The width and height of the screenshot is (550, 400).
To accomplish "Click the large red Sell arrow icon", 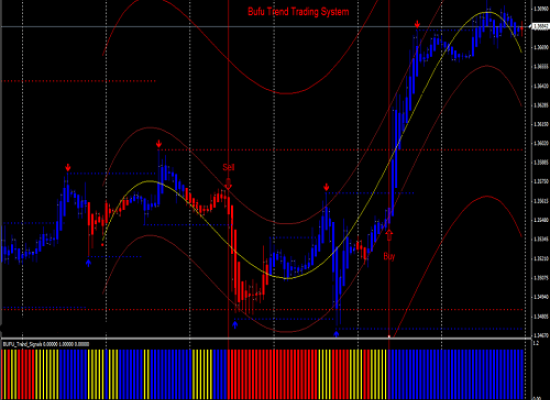I will pos(228,184).
